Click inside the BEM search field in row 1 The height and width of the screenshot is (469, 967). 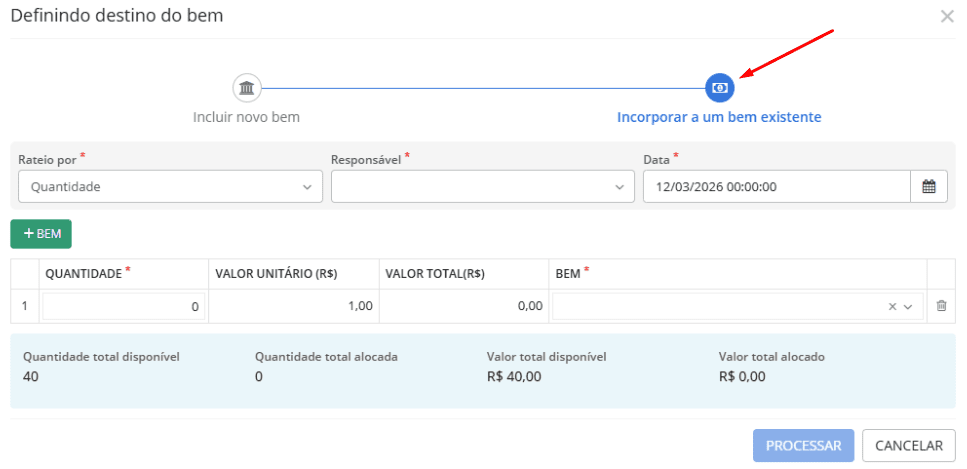point(715,306)
